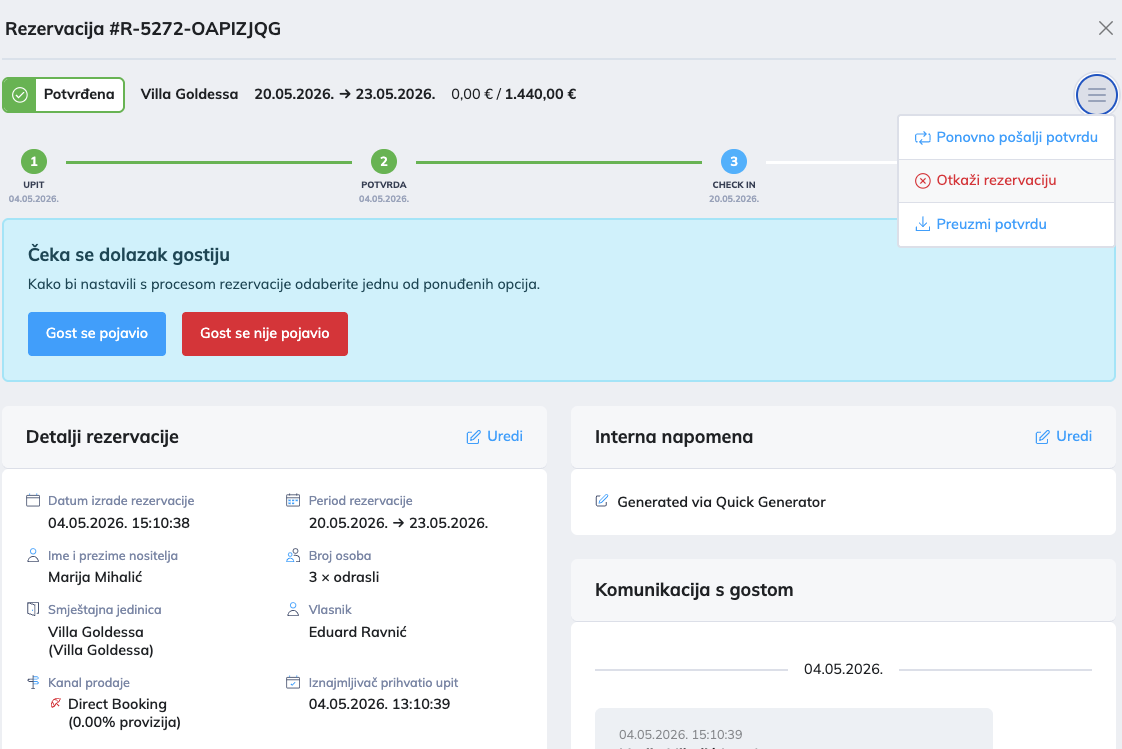Screen dimensions: 1122x749
Task: Choose Otkaži rezervaciju from the menu
Action: (1006, 180)
